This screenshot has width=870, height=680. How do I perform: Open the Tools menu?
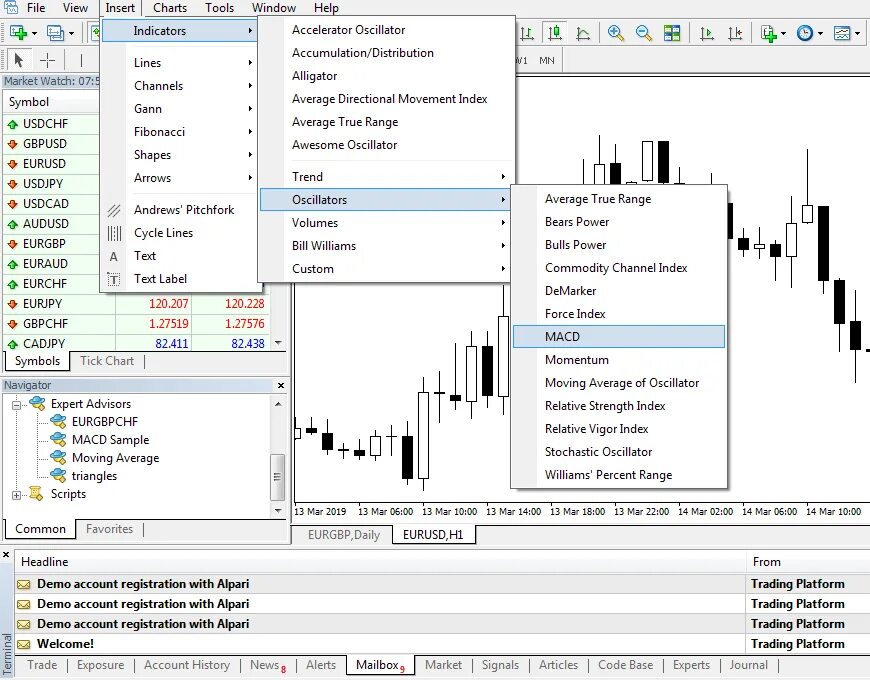click(x=219, y=8)
